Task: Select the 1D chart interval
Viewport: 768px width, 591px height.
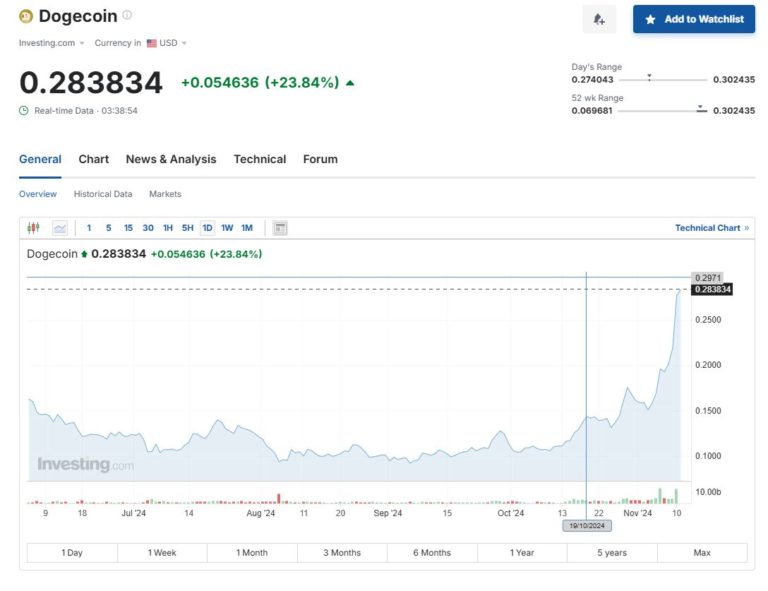Action: (207, 228)
